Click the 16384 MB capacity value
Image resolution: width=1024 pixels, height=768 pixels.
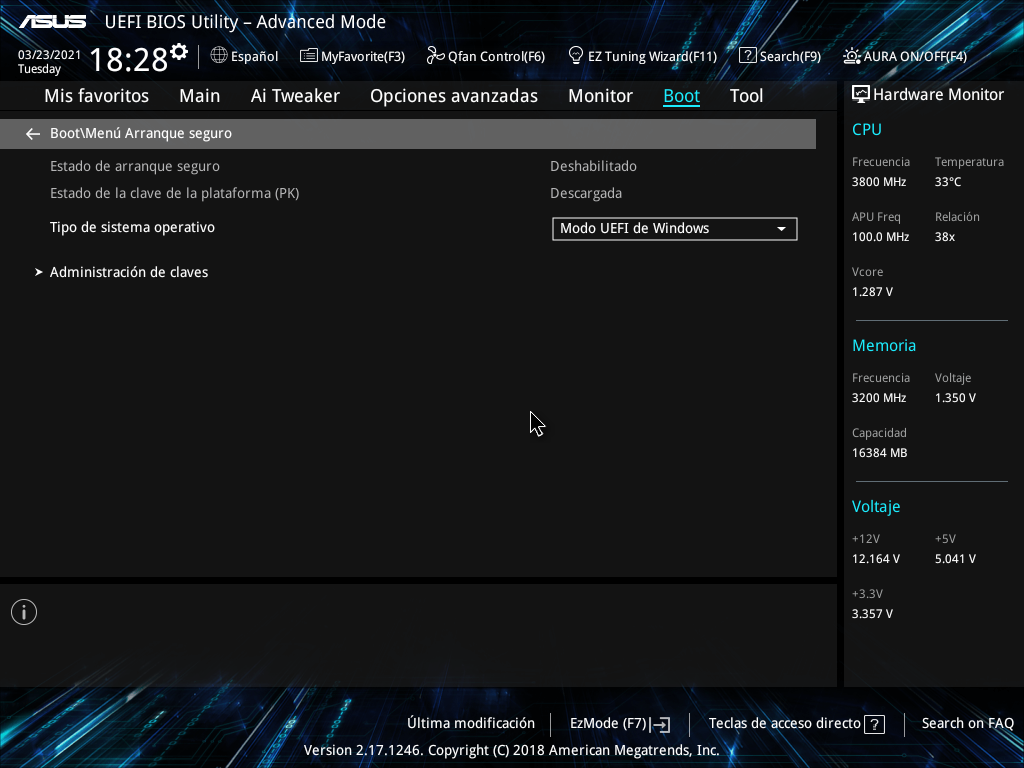880,453
